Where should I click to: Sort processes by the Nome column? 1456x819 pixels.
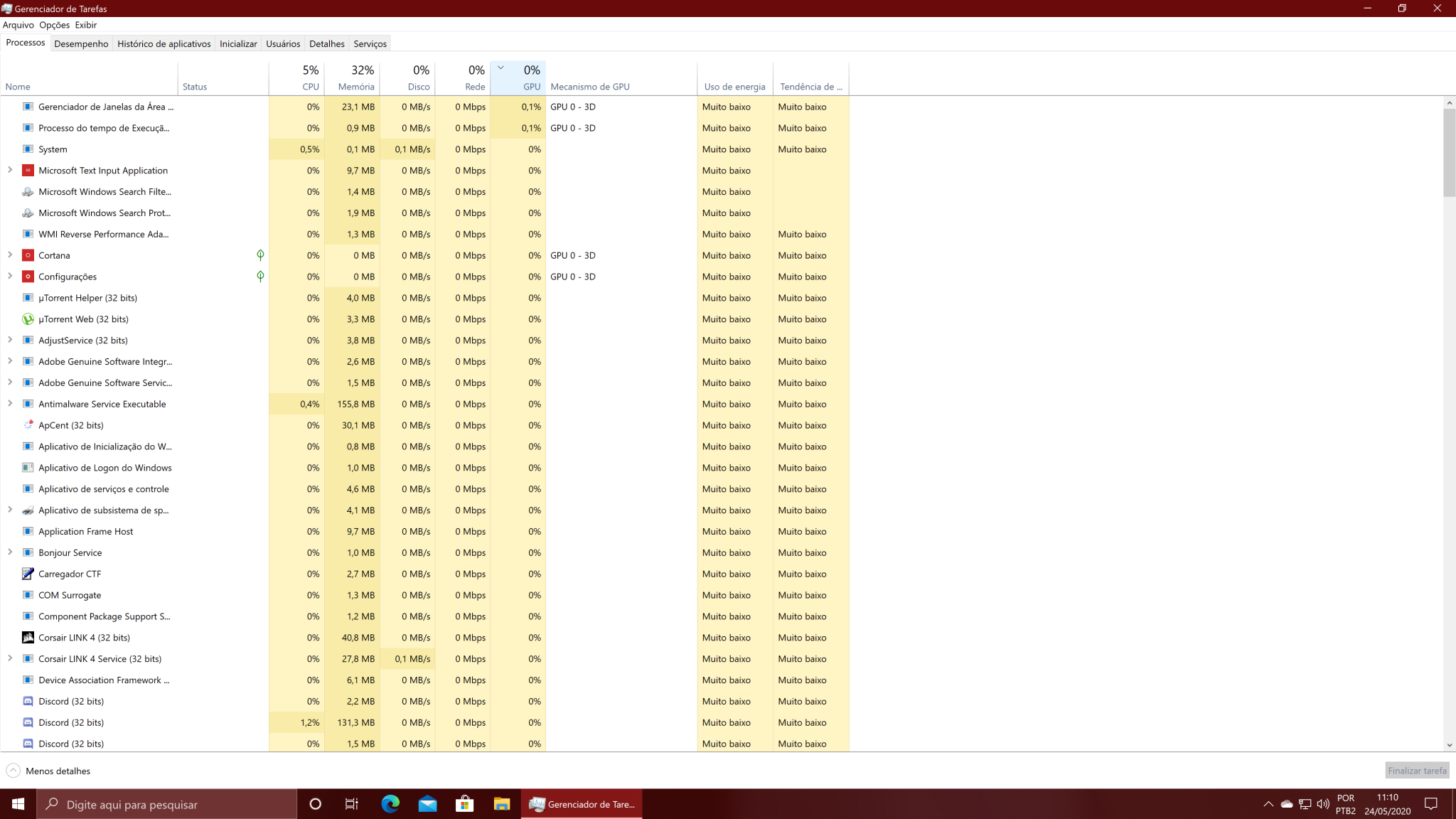pyautogui.click(x=89, y=78)
